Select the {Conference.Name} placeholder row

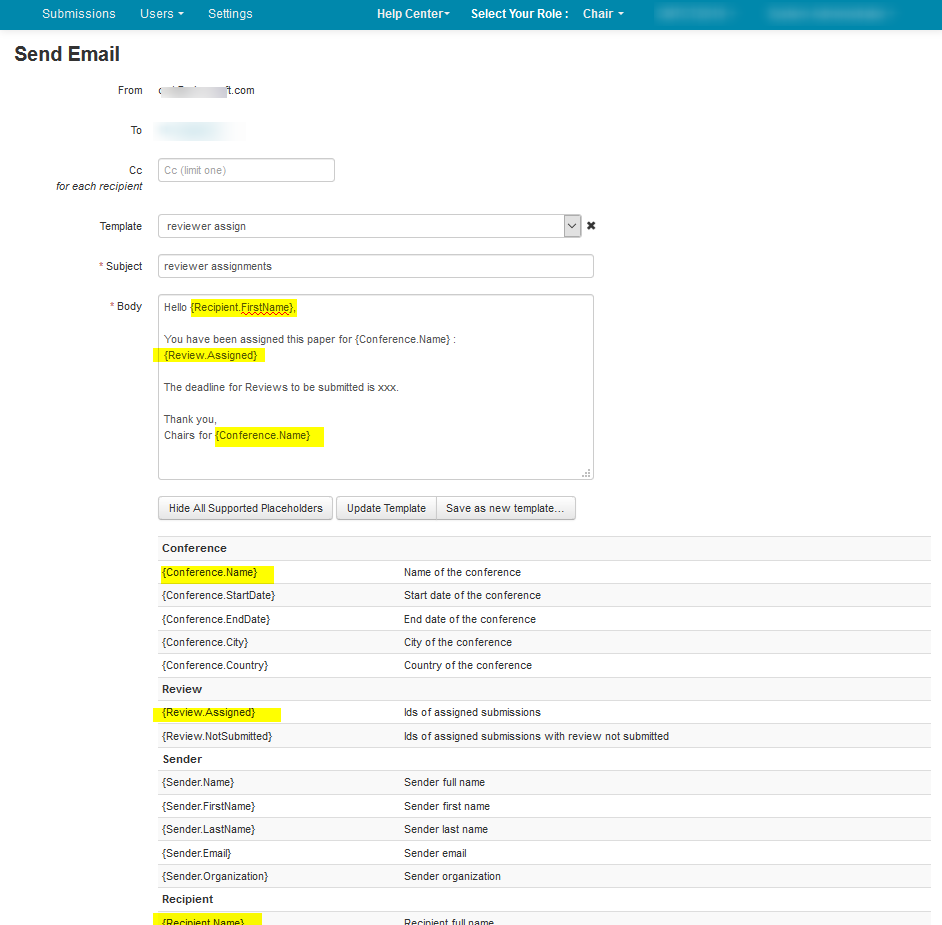pyautogui.click(x=209, y=572)
